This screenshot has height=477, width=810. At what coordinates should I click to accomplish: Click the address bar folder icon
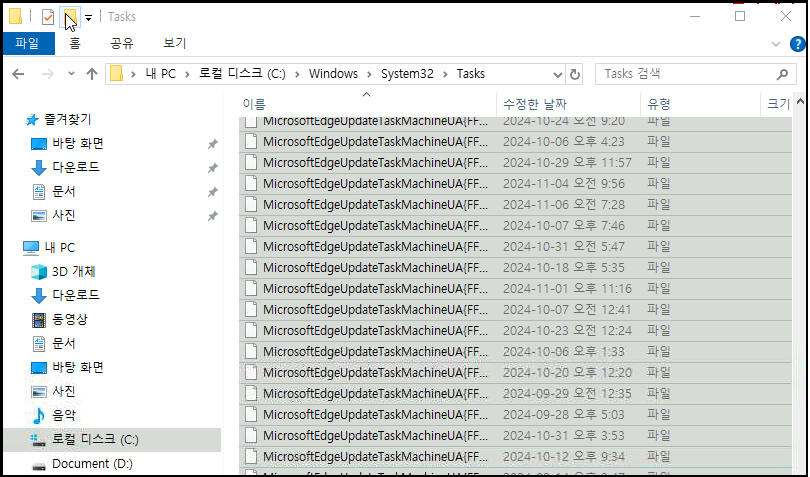pyautogui.click(x=117, y=74)
